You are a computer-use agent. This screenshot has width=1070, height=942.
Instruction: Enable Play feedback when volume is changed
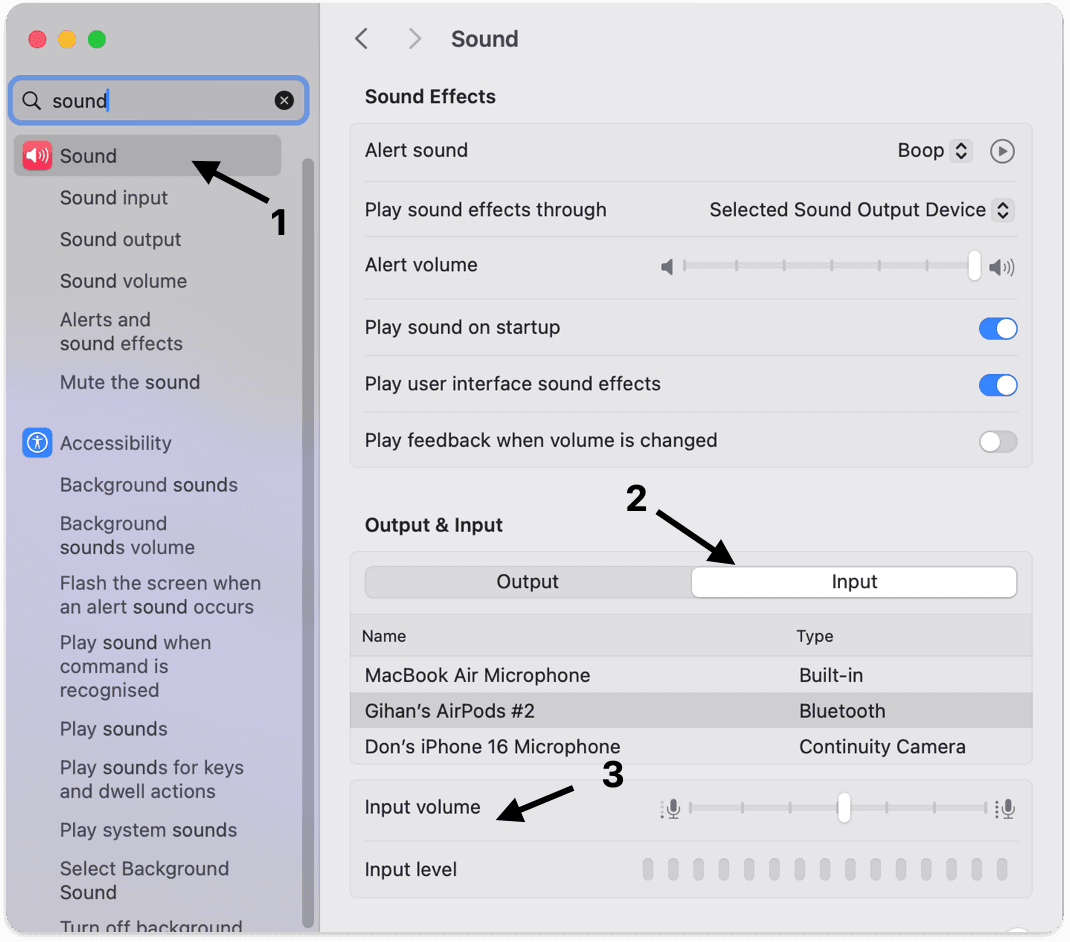pos(998,442)
